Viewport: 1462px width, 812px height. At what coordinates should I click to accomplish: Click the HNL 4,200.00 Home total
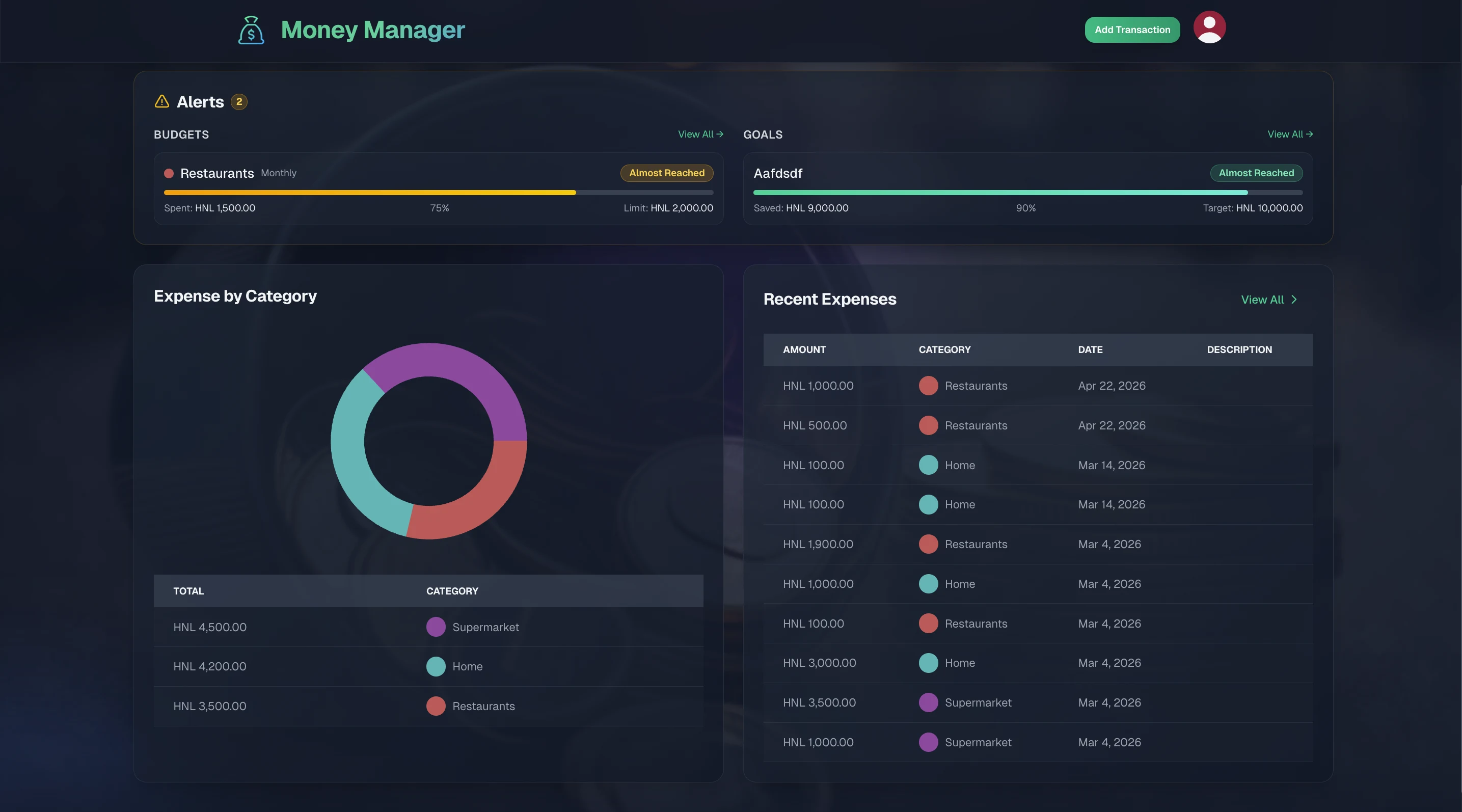click(210, 666)
